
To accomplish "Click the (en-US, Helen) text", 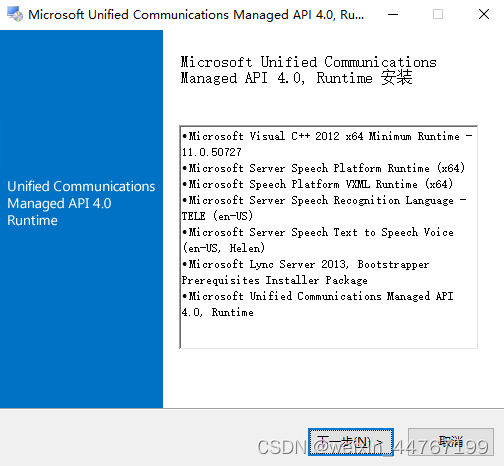I will [x=224, y=248].
